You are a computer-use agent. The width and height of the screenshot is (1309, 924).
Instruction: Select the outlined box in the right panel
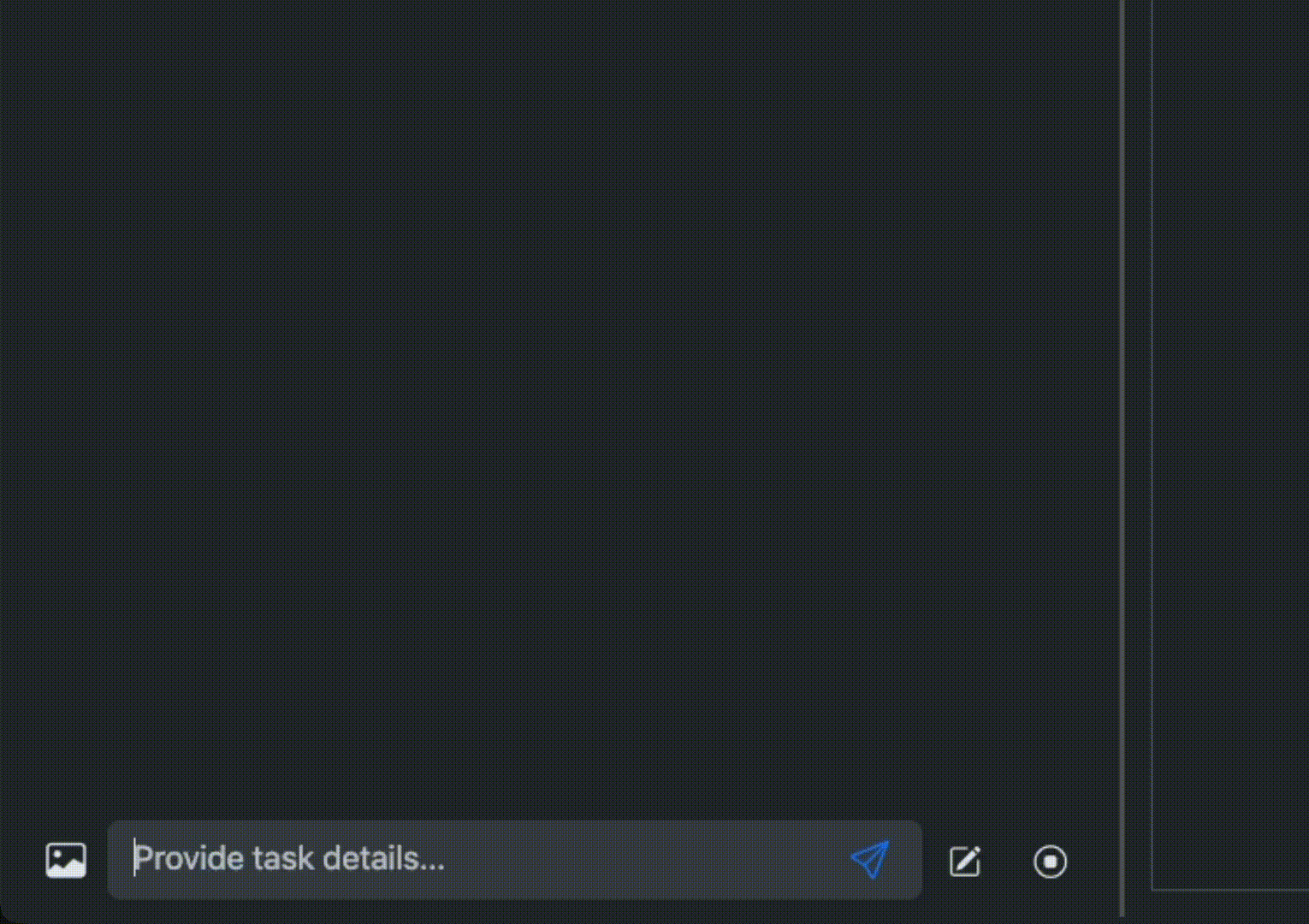1230,445
